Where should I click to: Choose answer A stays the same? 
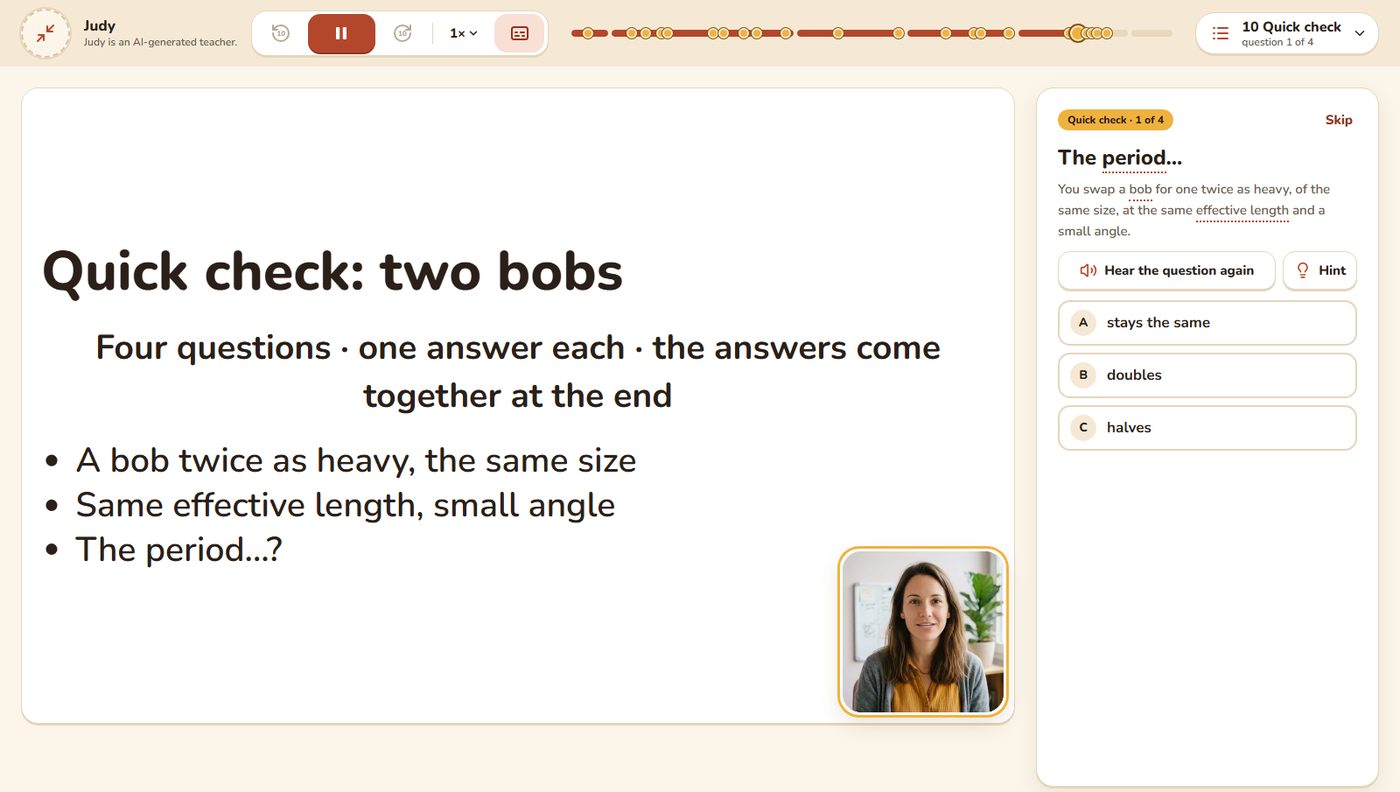tap(1207, 323)
